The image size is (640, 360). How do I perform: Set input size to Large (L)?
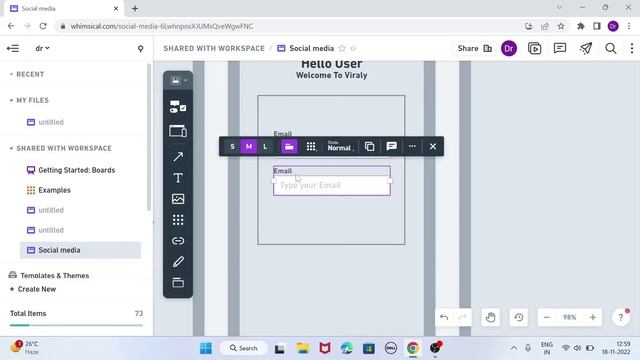click(x=265, y=147)
